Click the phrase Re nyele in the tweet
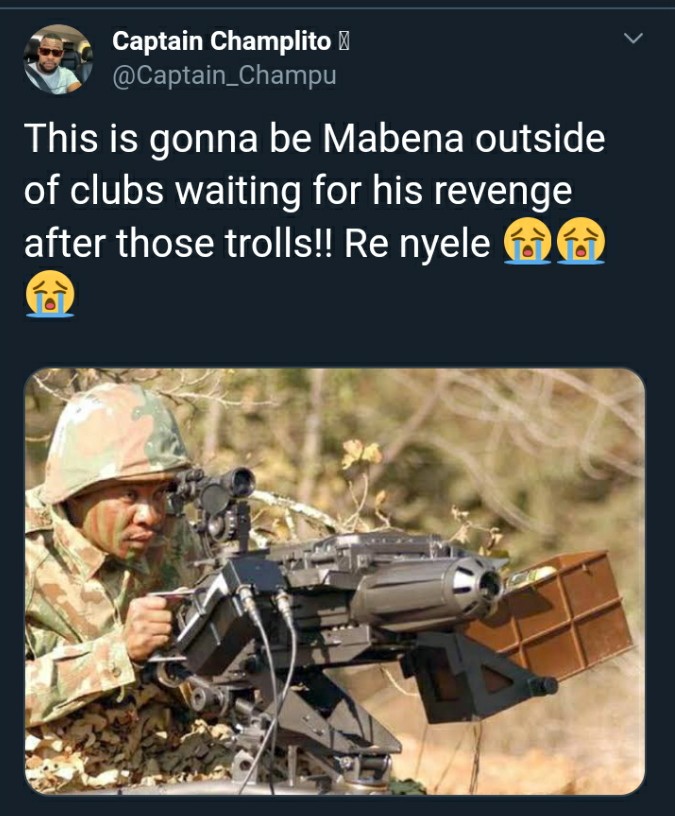The width and height of the screenshot is (675, 816). (417, 244)
